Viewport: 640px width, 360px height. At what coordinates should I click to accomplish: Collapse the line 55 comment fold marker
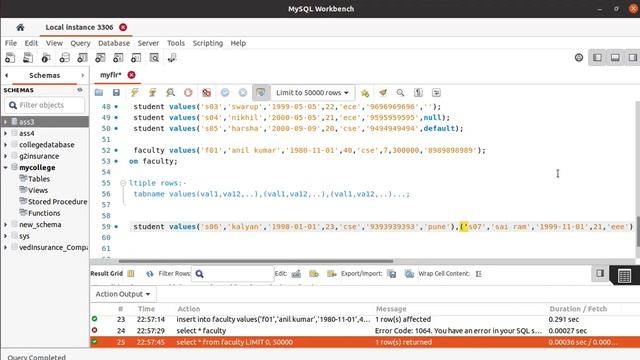[x=123, y=183]
